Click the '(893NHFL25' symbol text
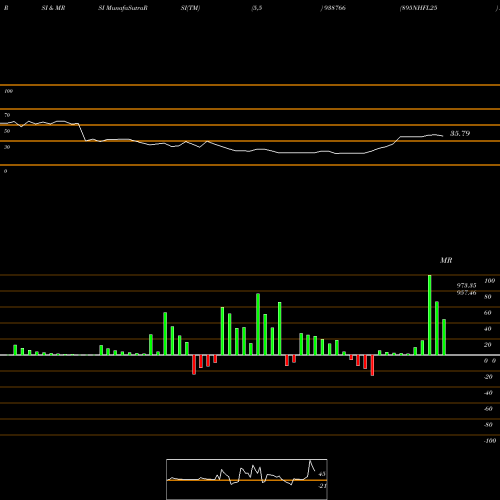Screen dimensions: 500x500 point(418,8)
